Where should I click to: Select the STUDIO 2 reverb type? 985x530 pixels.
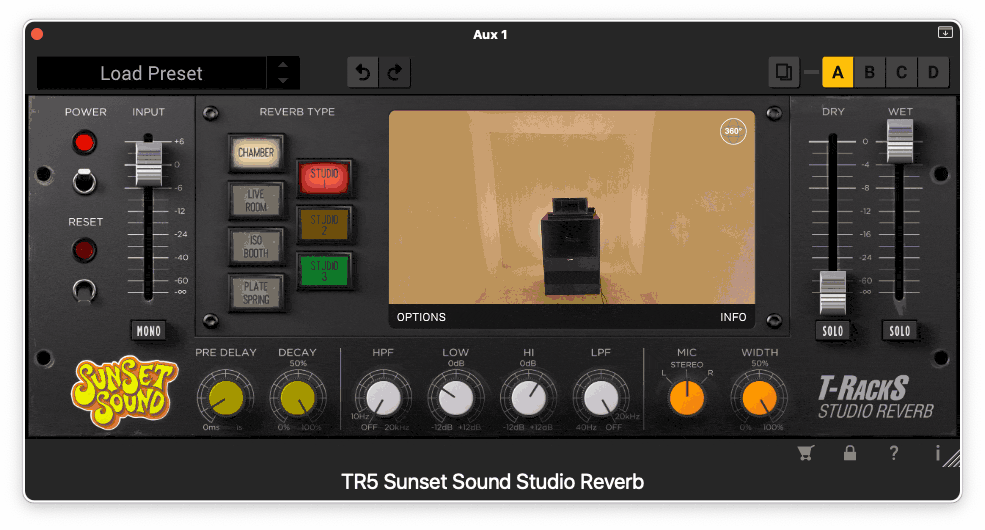[x=324, y=224]
